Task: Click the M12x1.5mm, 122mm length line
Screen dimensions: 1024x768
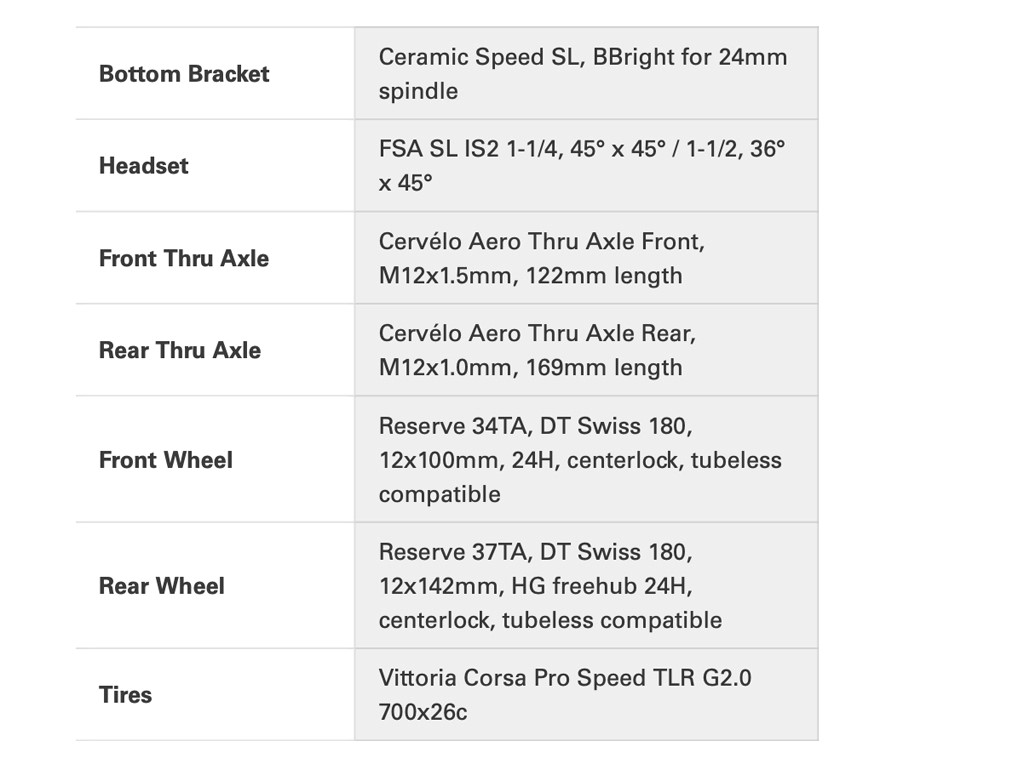Action: pyautogui.click(x=530, y=275)
